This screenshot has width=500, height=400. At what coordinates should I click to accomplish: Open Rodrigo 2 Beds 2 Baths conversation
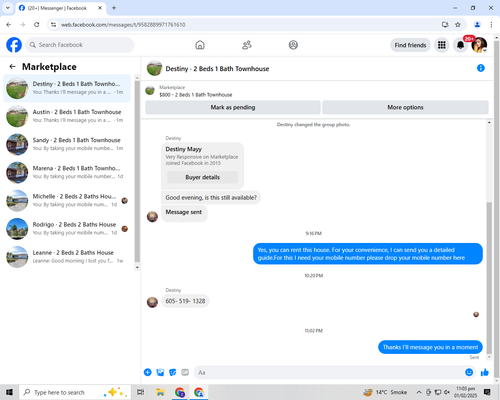(x=67, y=229)
